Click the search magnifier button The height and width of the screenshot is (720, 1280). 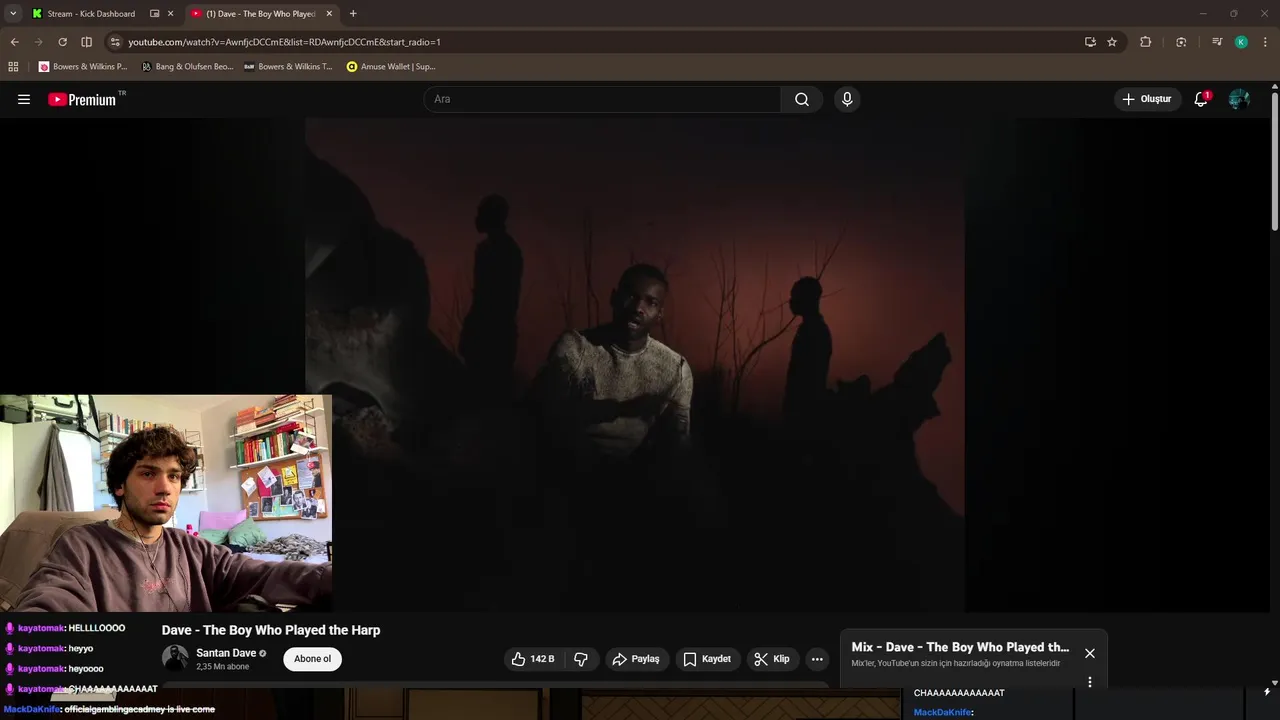click(802, 99)
